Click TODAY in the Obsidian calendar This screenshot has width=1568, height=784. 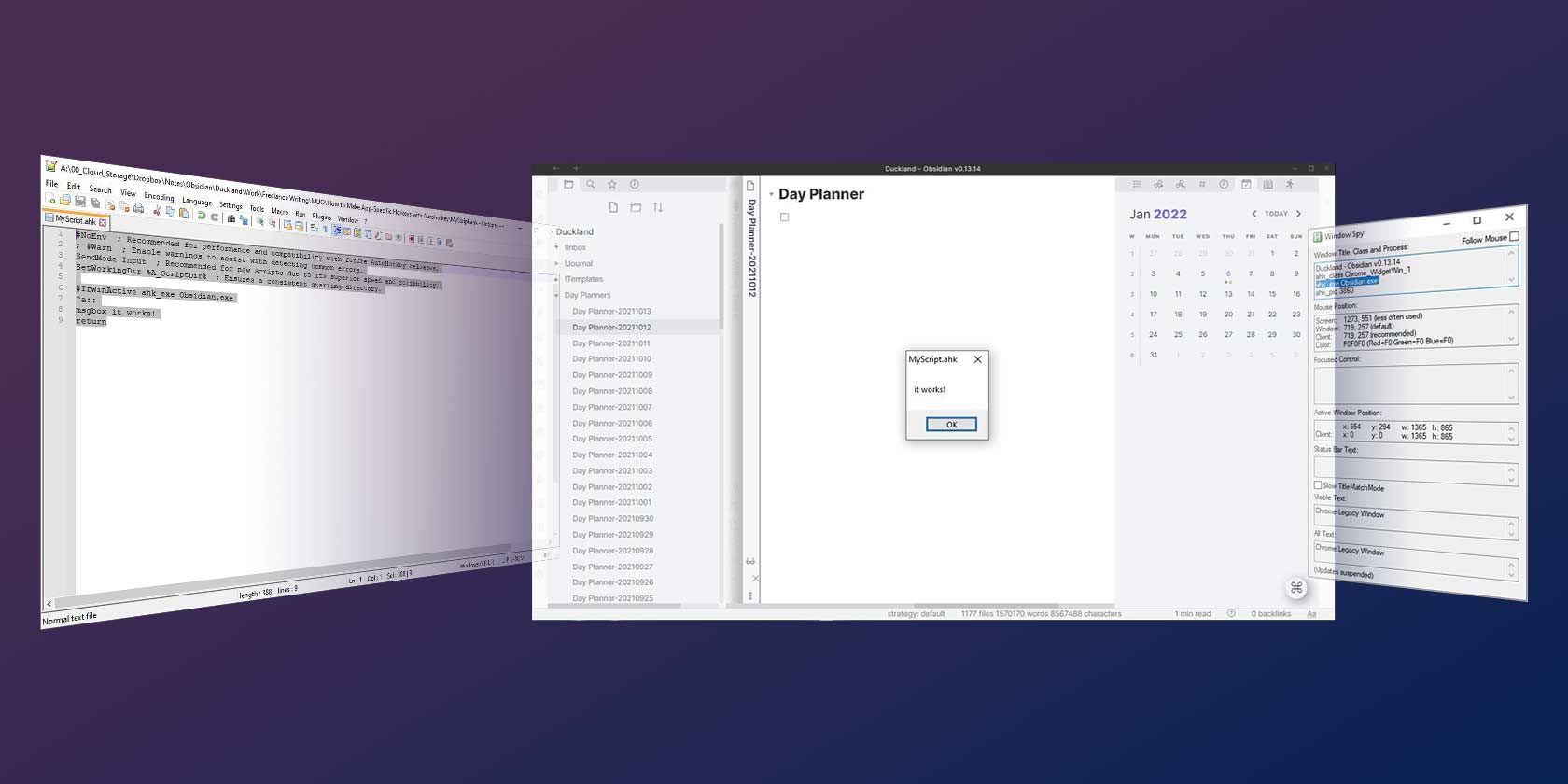1276,214
